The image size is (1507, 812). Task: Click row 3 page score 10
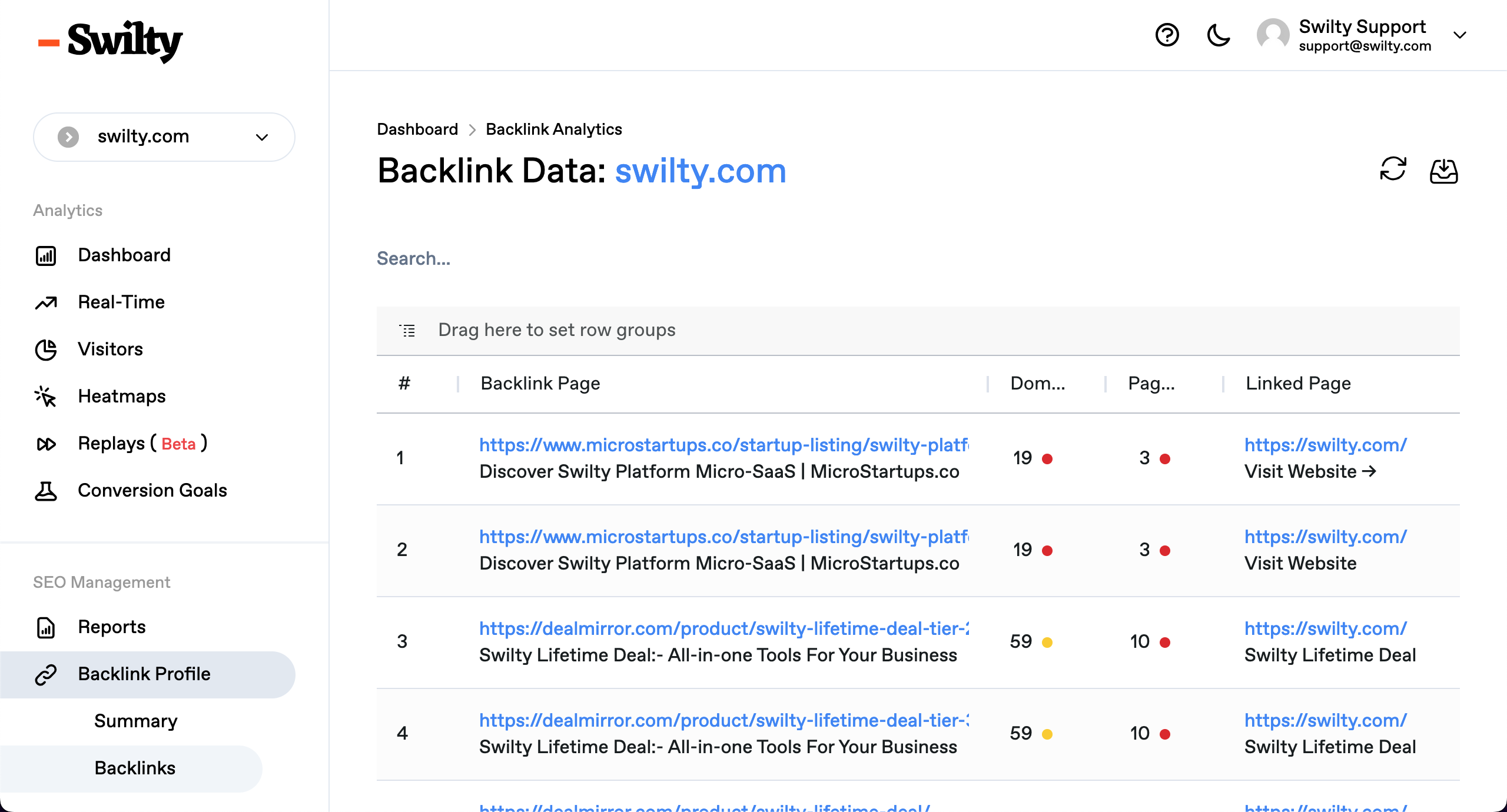tap(1140, 641)
